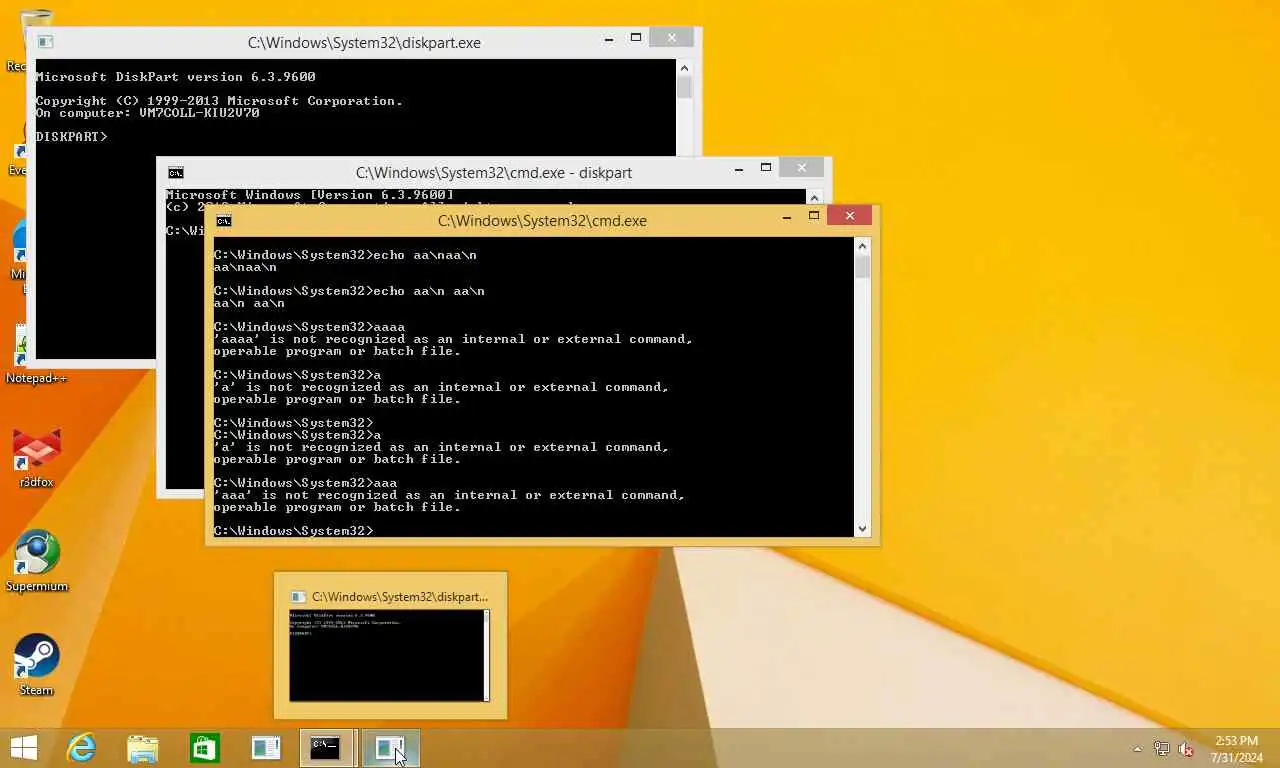Click the taskbar icon between Store and Command Prompt
This screenshot has height=768, width=1280.
[266, 747]
